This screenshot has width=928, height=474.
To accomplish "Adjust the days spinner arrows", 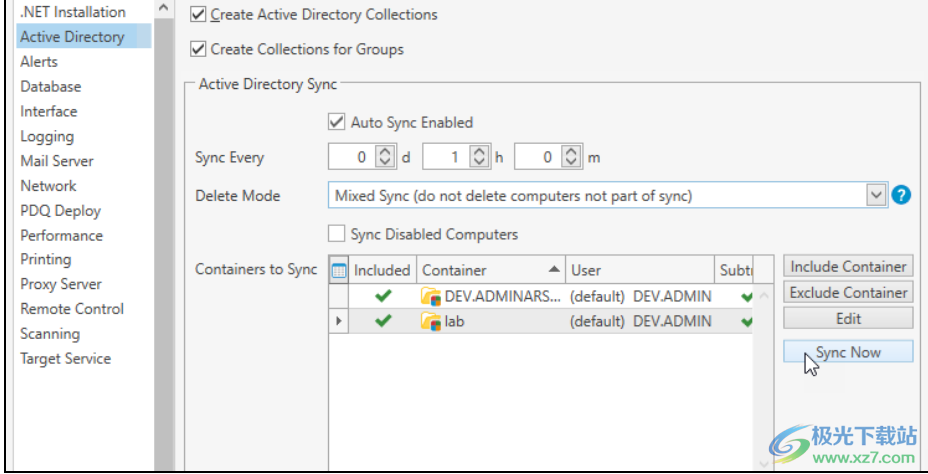I will click(385, 157).
